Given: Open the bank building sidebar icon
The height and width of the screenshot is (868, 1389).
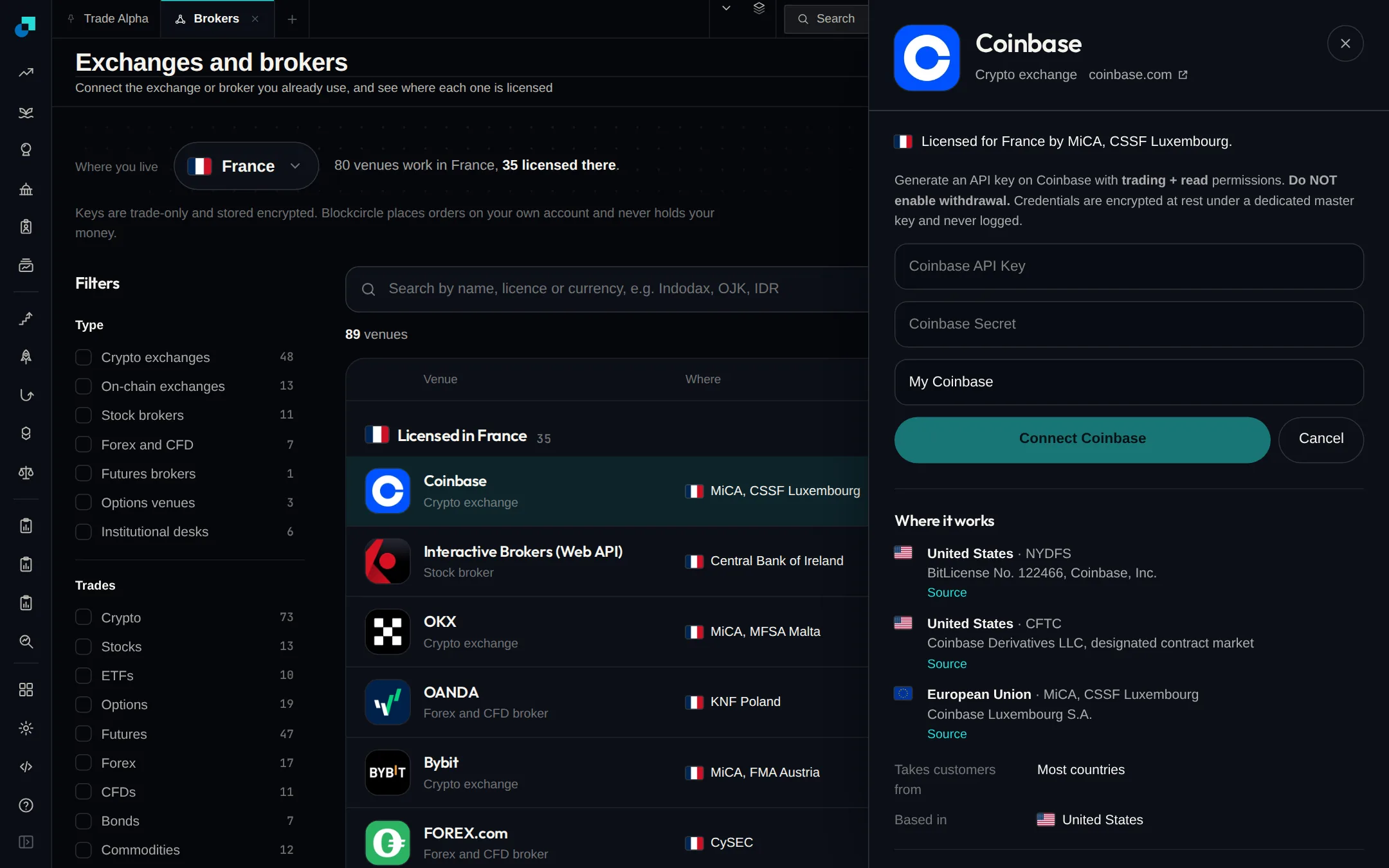Looking at the screenshot, I should [26, 189].
